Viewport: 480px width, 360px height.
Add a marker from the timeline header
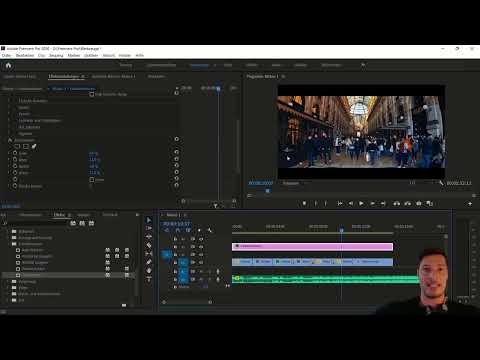pyautogui.click(x=199, y=230)
